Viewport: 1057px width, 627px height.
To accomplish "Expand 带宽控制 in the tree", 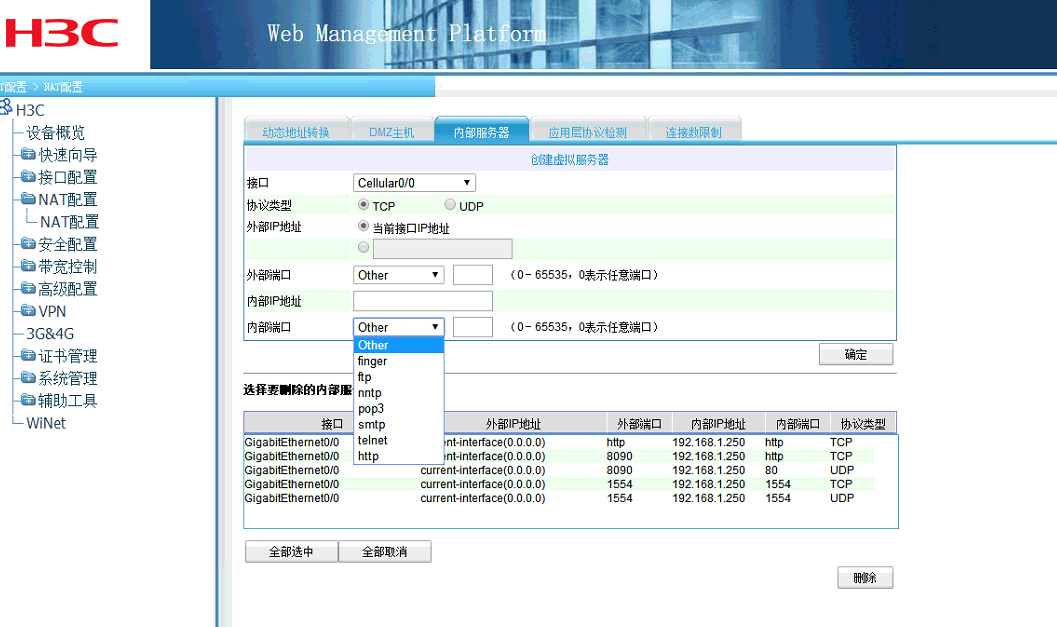I will tap(67, 266).
